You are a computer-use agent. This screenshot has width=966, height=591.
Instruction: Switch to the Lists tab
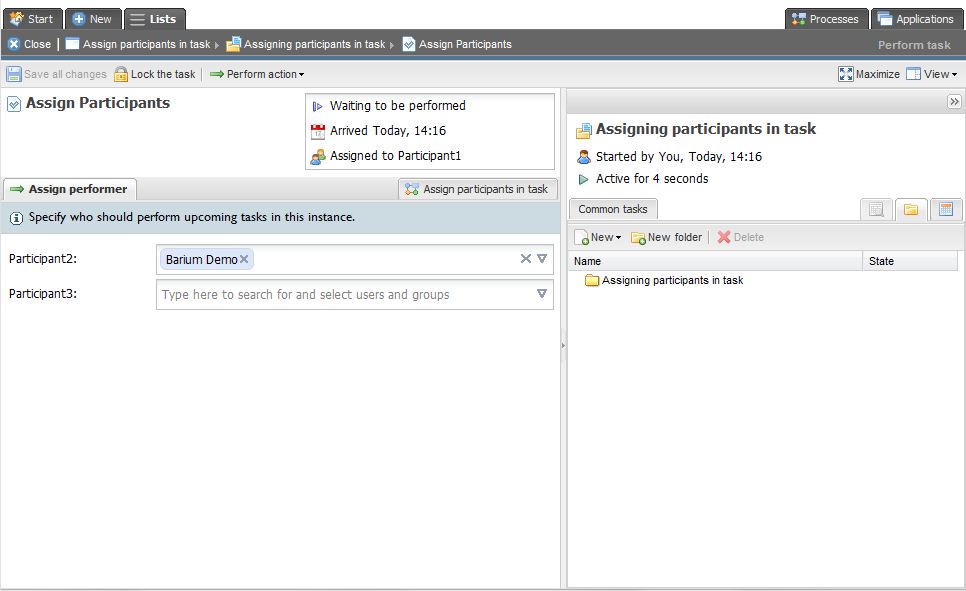coord(155,19)
